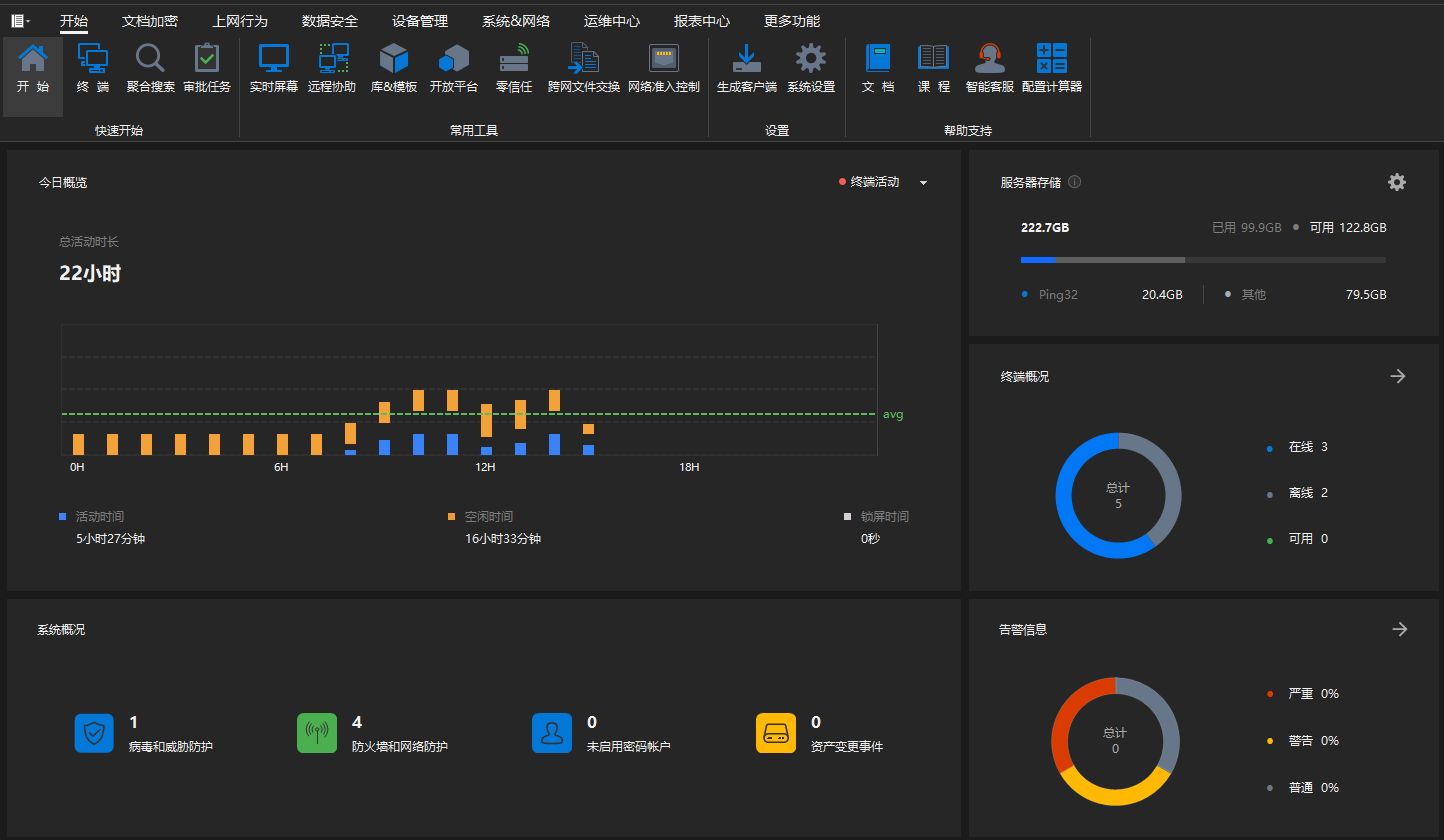Switch to 数据安全 tab

click(x=330, y=21)
